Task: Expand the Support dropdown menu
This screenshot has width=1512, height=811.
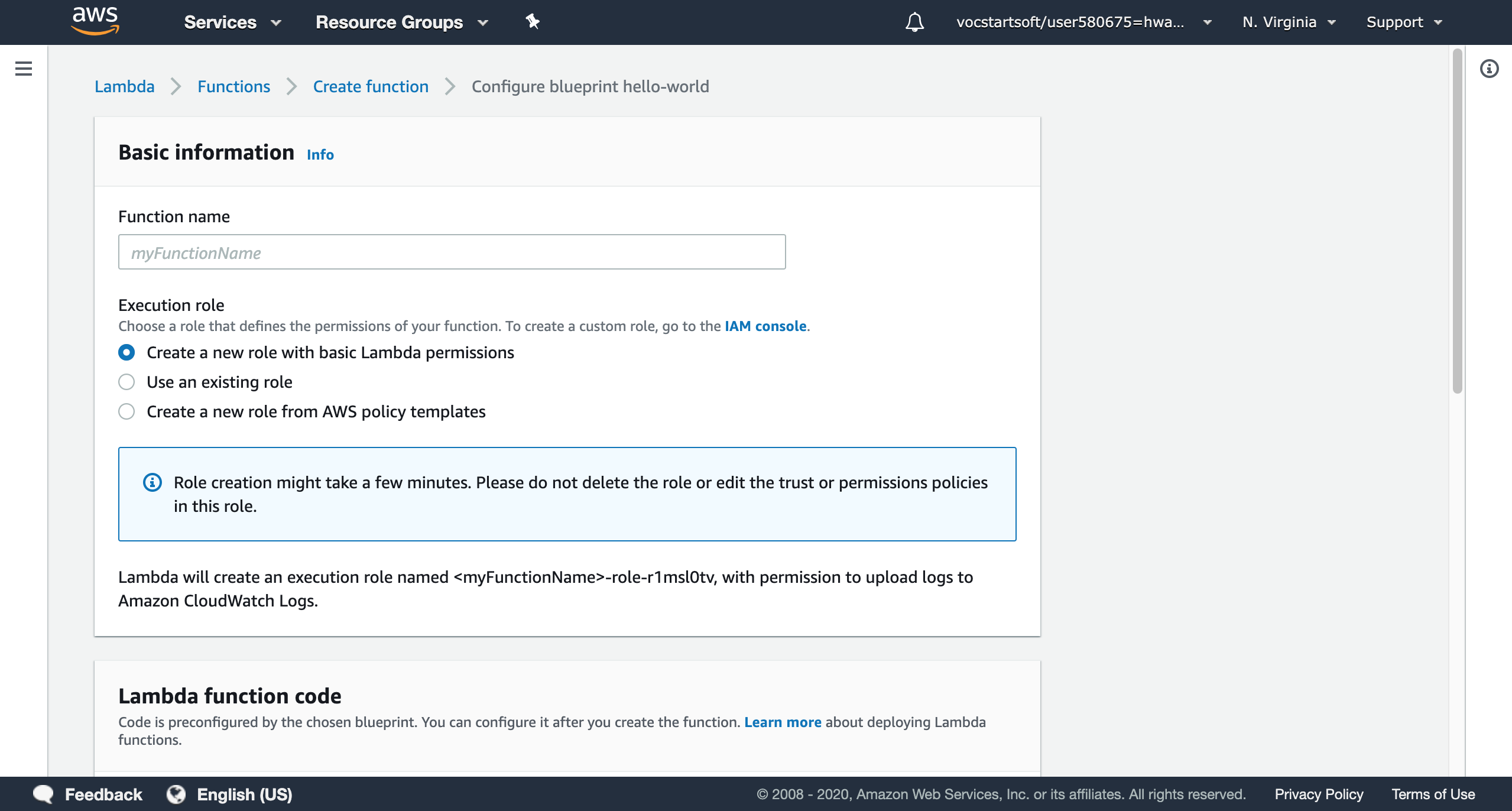Action: [x=1404, y=22]
